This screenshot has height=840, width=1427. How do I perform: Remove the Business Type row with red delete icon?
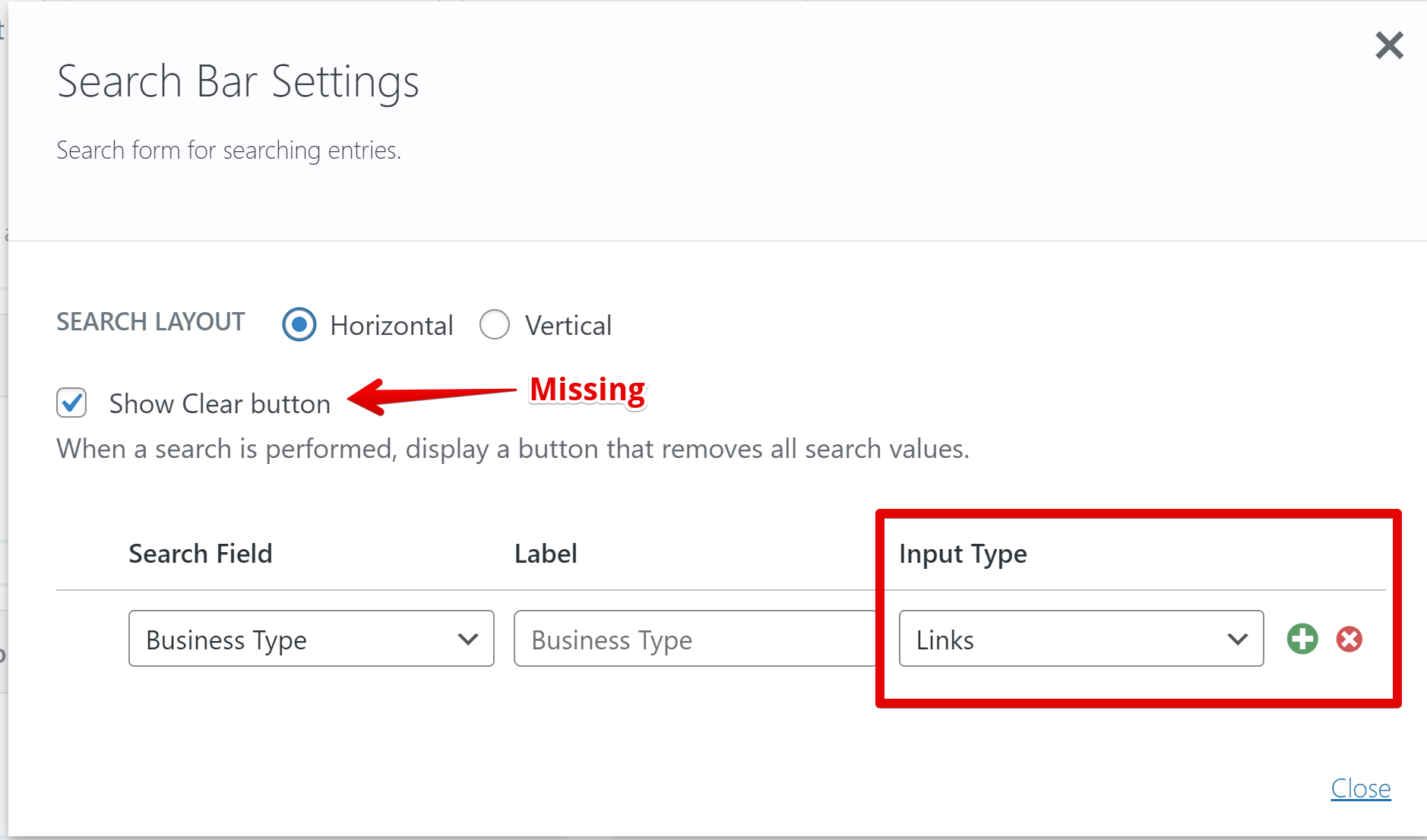[x=1349, y=639]
